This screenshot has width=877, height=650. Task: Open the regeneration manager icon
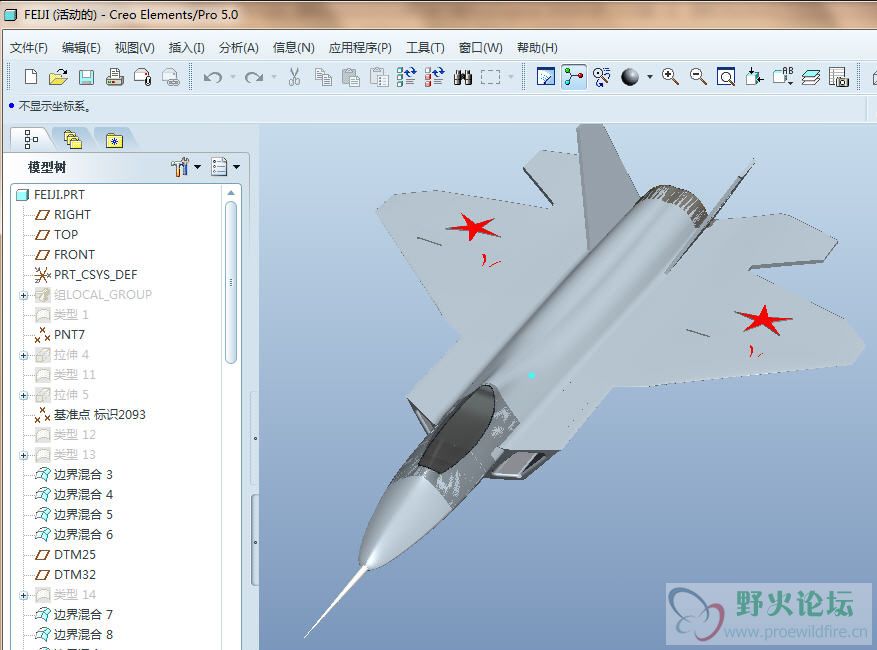[x=435, y=77]
